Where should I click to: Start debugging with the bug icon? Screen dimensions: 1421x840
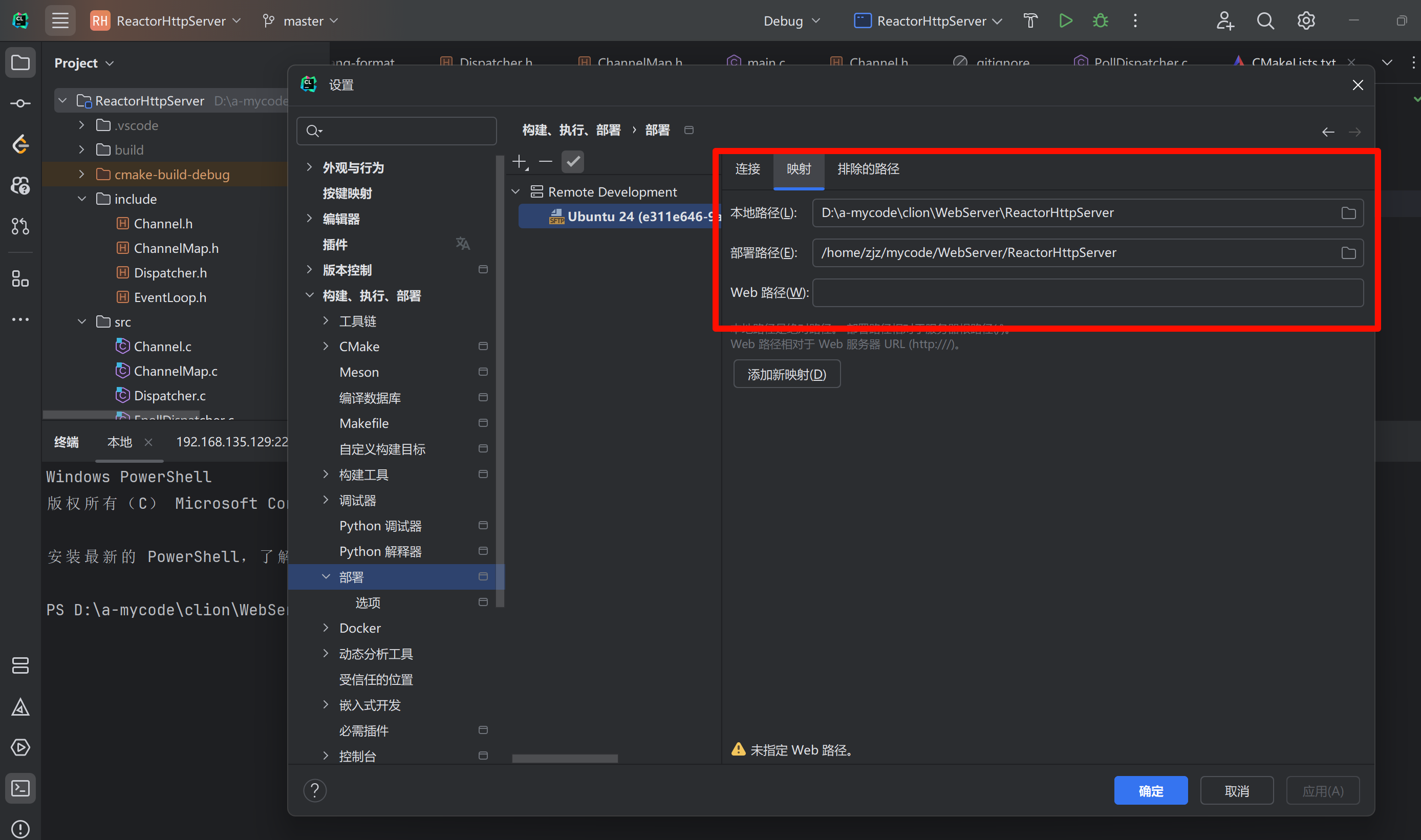pyautogui.click(x=1100, y=21)
